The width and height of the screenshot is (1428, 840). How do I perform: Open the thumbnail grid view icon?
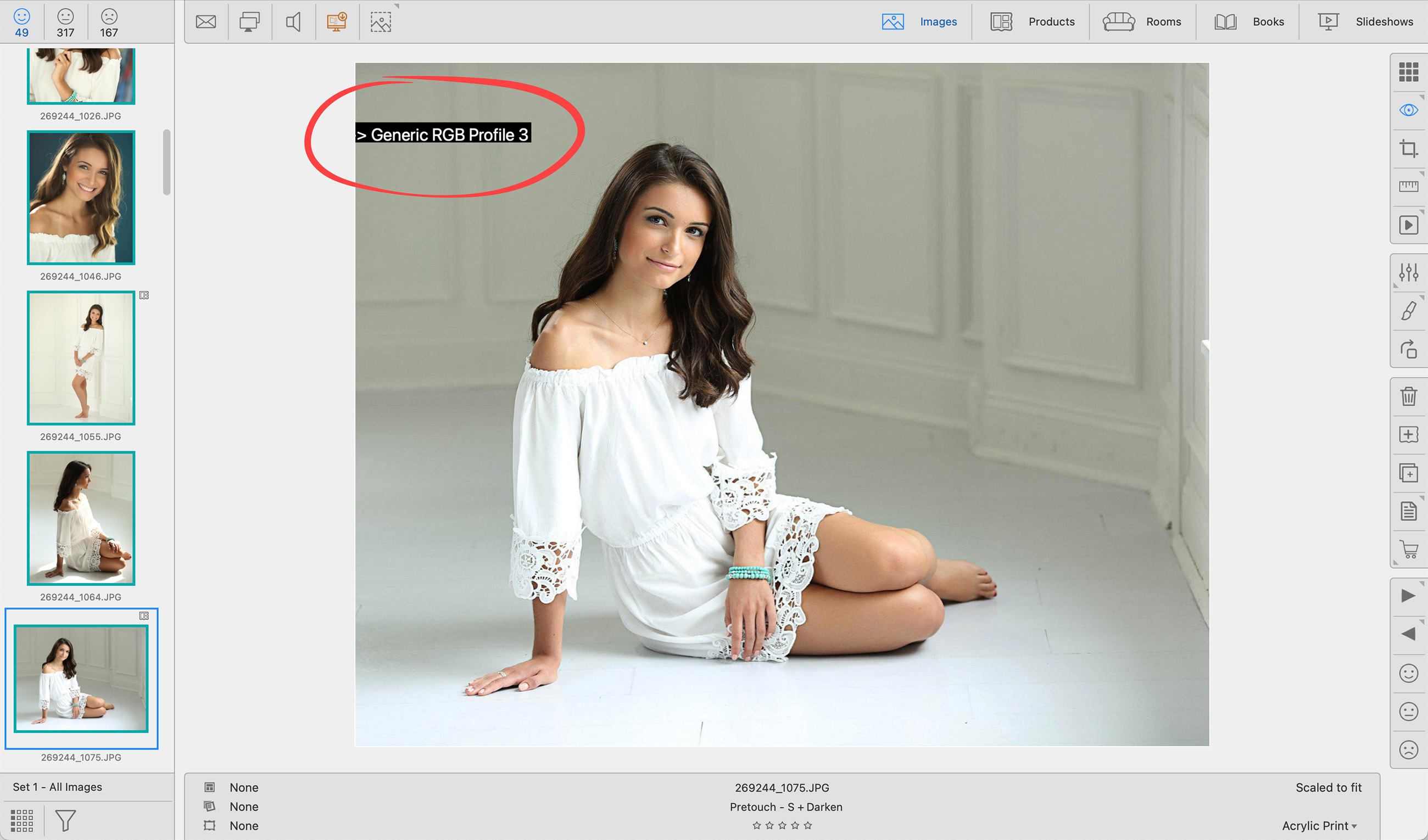tap(1408, 72)
